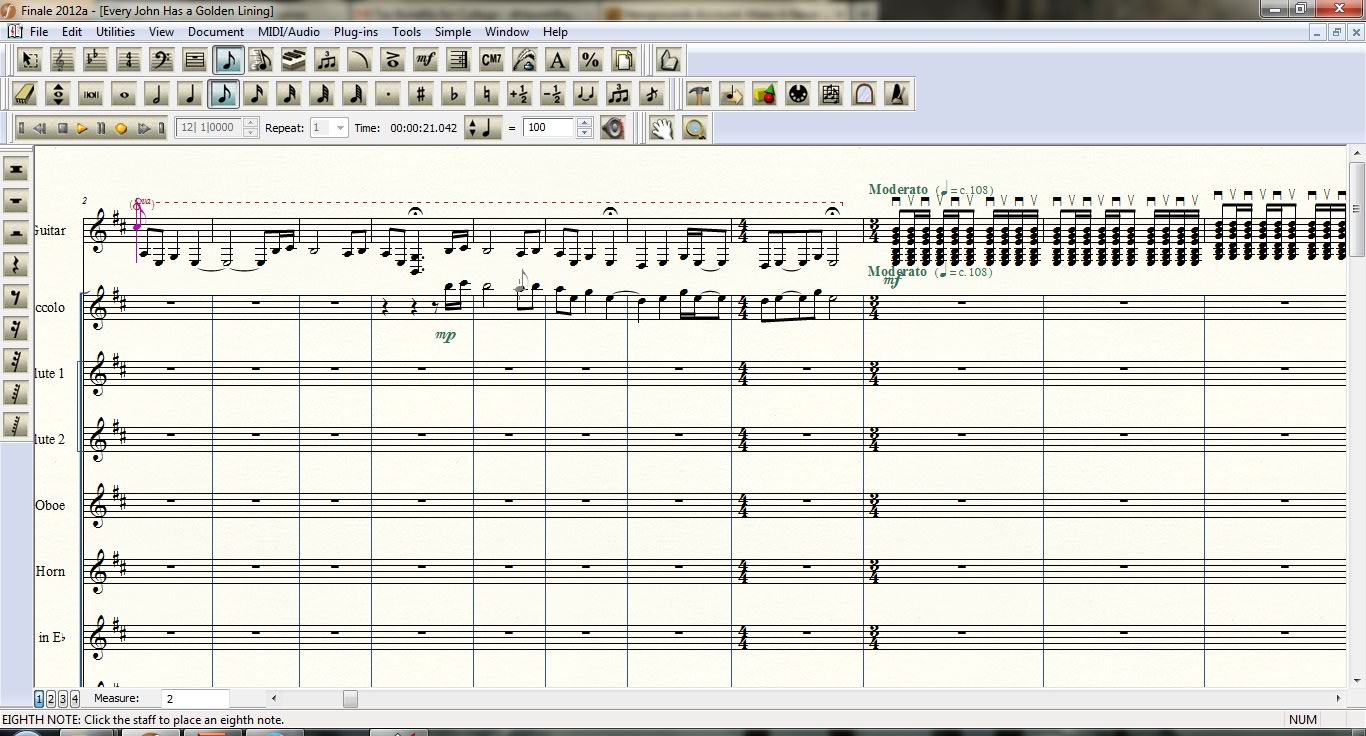Select the Selection tool arrow icon
The image size is (1366, 736).
(x=30, y=60)
